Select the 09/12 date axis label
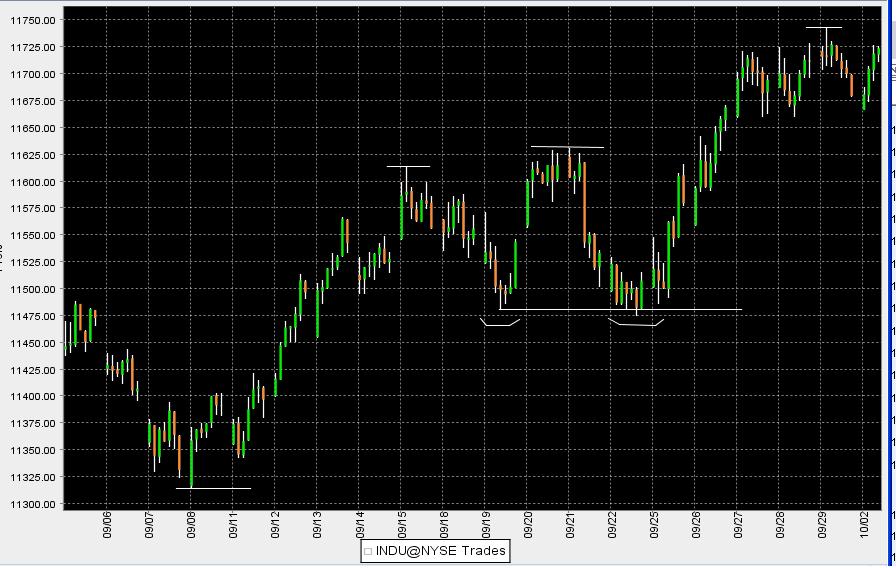896x568 pixels. (x=275, y=526)
